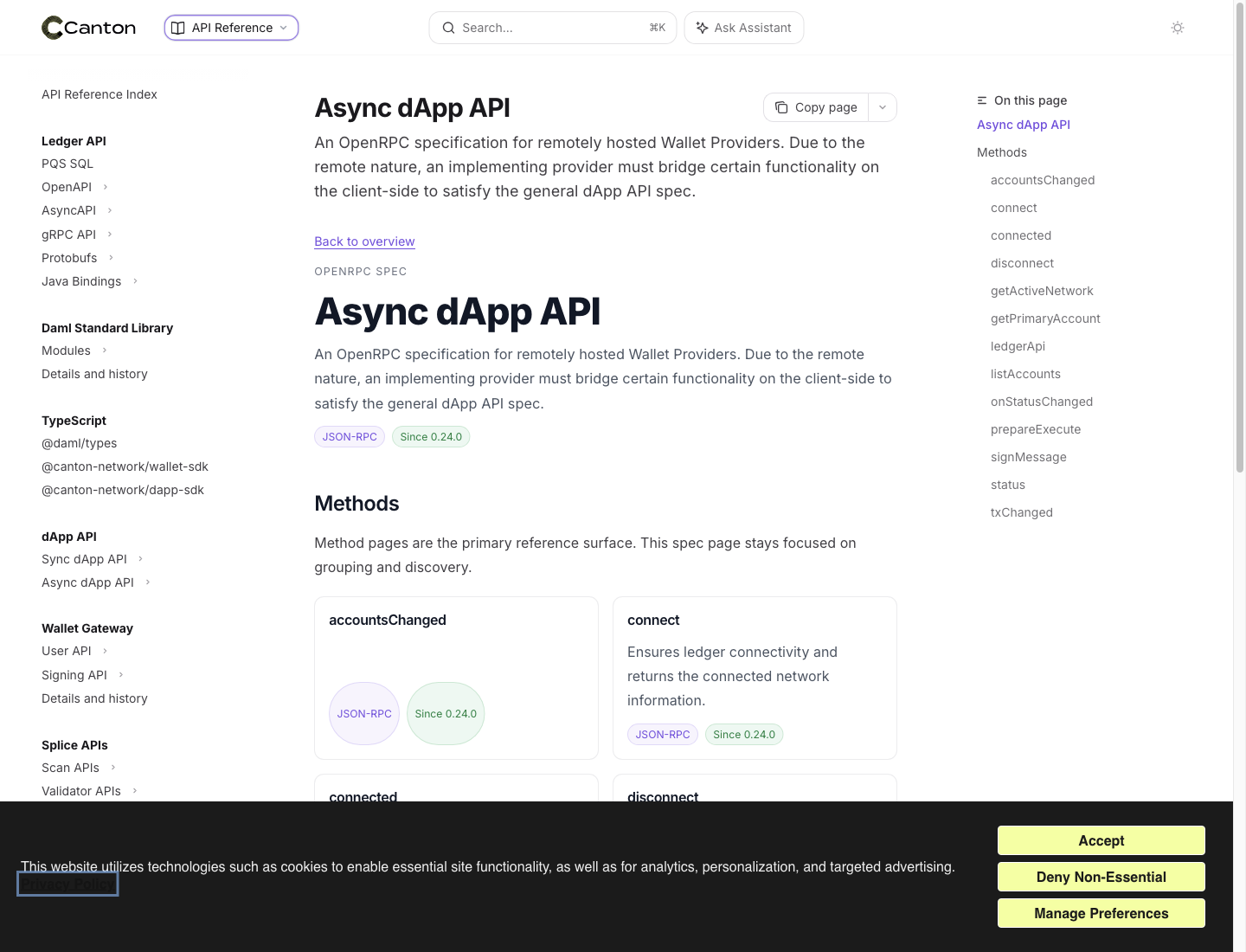Open the accountsChanged method card
The height and width of the screenshot is (952, 1246).
click(x=456, y=678)
